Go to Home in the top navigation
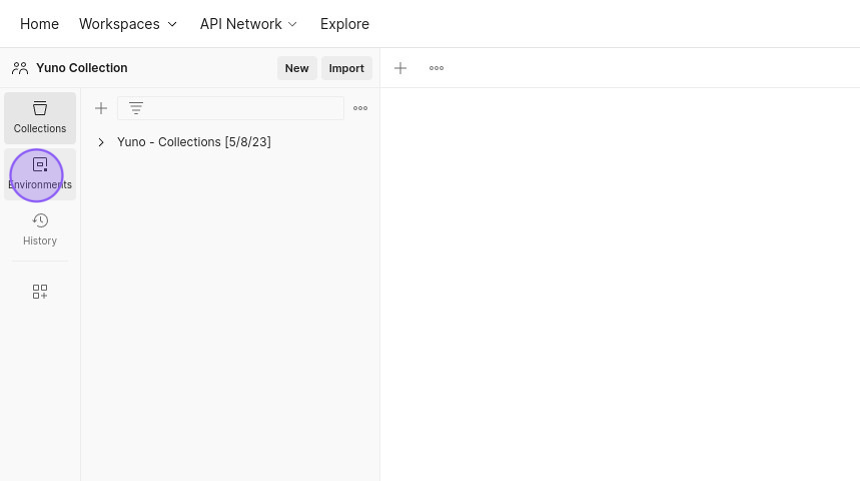This screenshot has height=481, width=860. [x=39, y=24]
